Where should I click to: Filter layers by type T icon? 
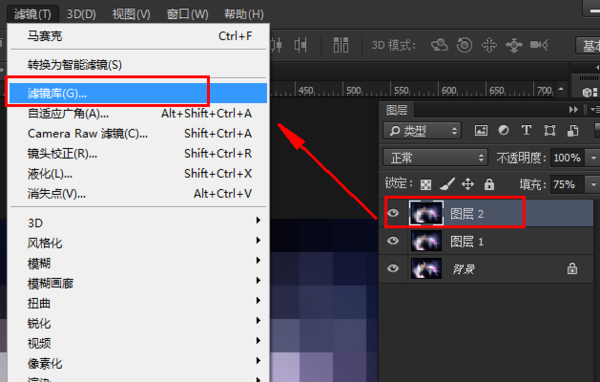click(x=527, y=131)
